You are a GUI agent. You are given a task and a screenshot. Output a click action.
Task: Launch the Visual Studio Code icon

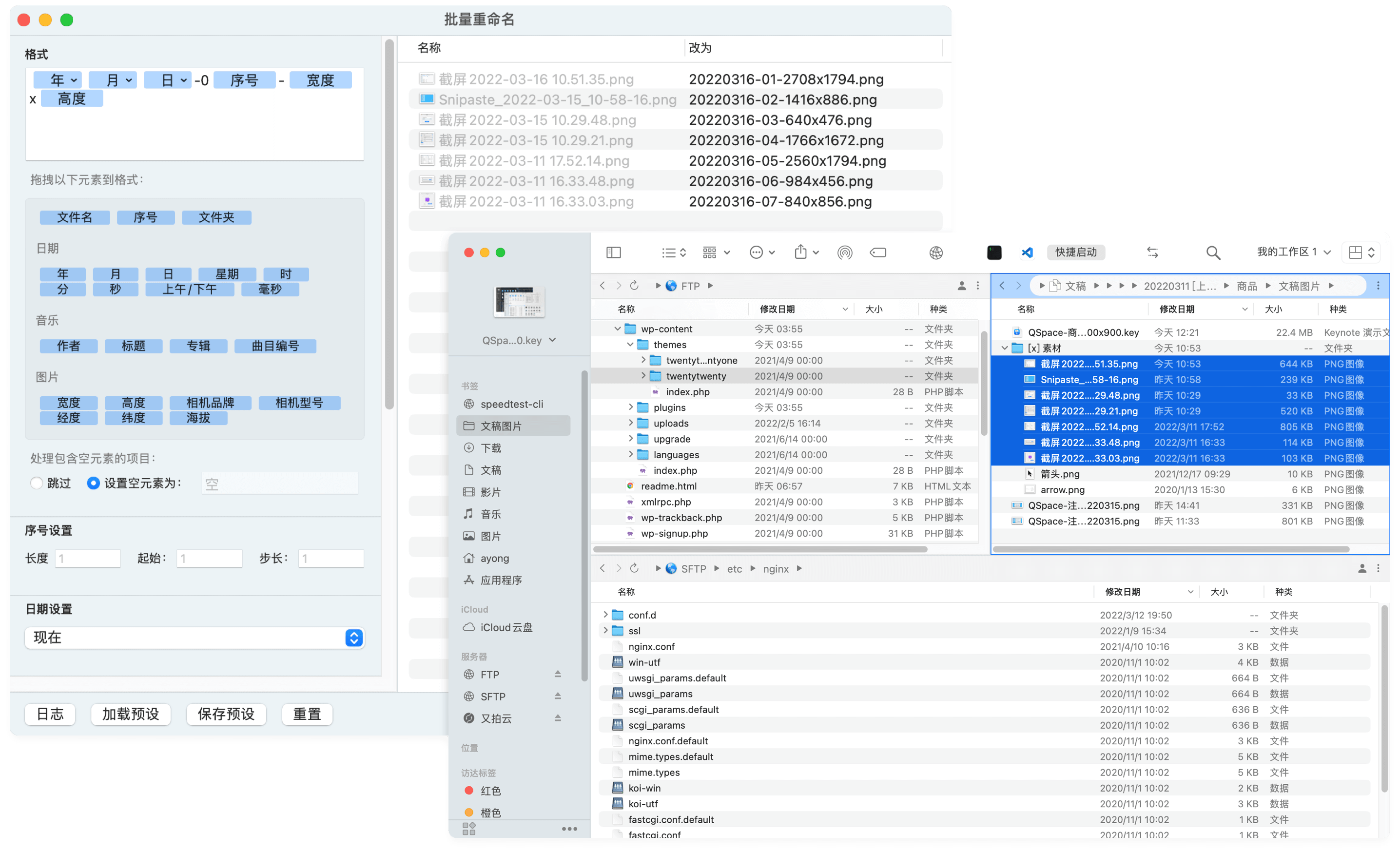pos(1027,252)
